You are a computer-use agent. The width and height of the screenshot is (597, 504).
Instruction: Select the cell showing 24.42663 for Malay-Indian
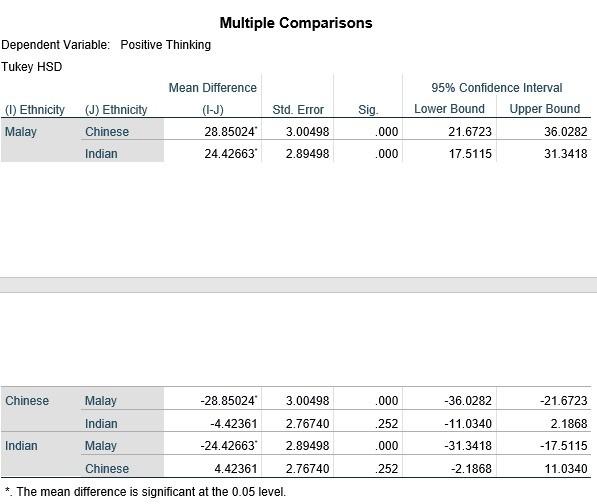pos(231,154)
